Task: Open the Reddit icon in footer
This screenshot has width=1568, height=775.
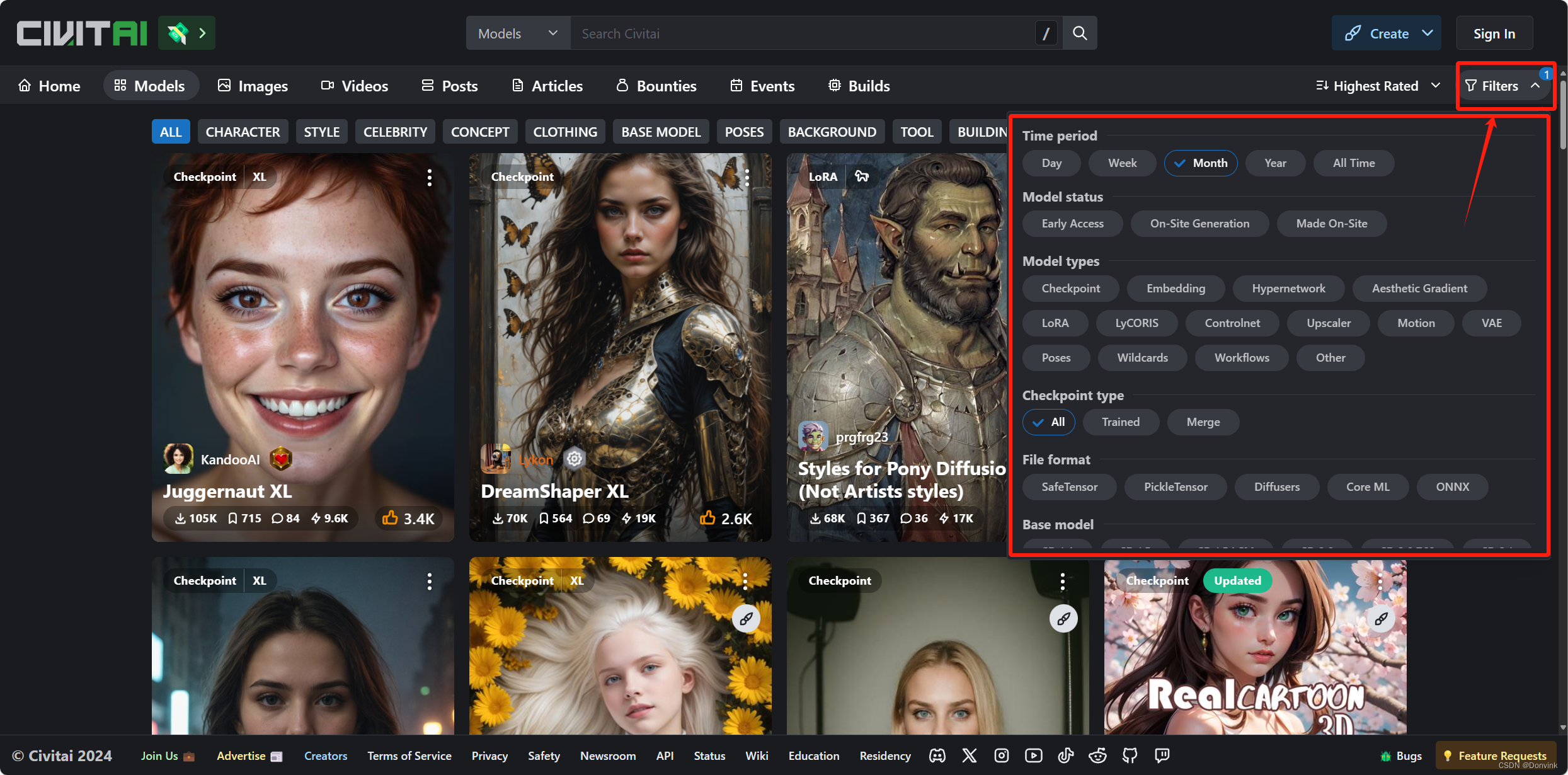Action: point(1098,755)
